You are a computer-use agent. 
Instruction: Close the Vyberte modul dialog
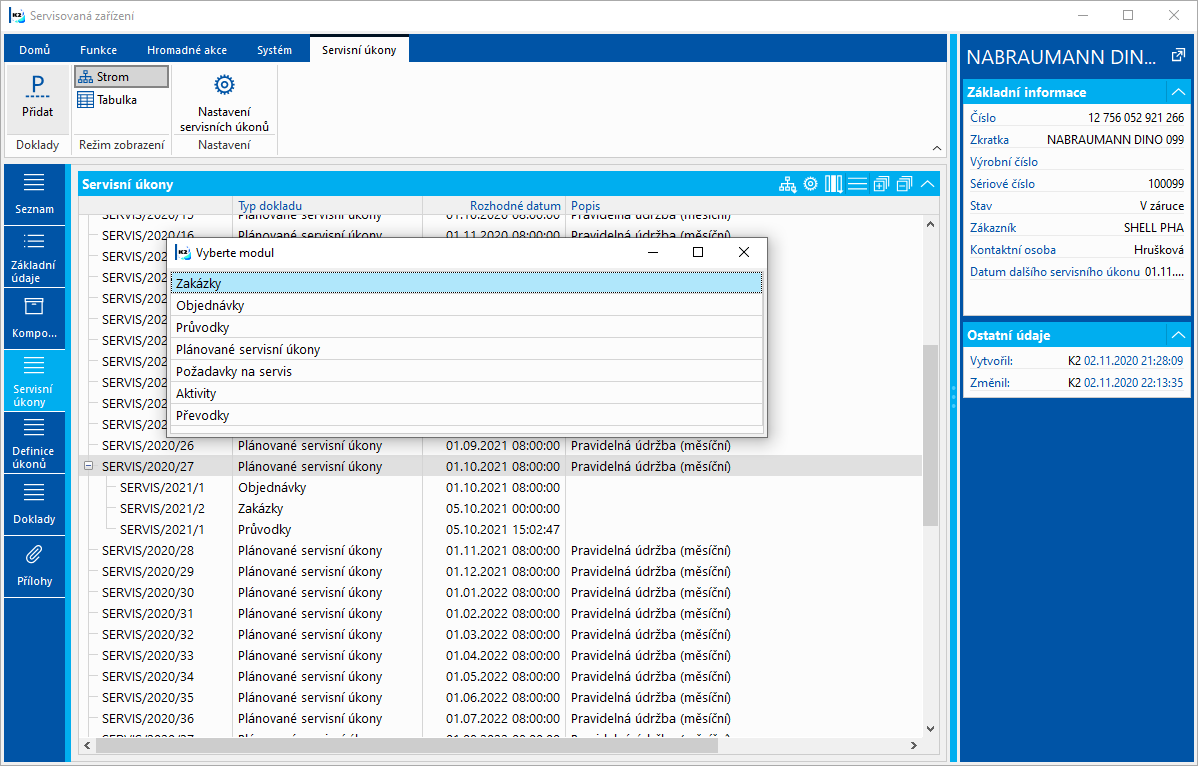pyautogui.click(x=743, y=252)
